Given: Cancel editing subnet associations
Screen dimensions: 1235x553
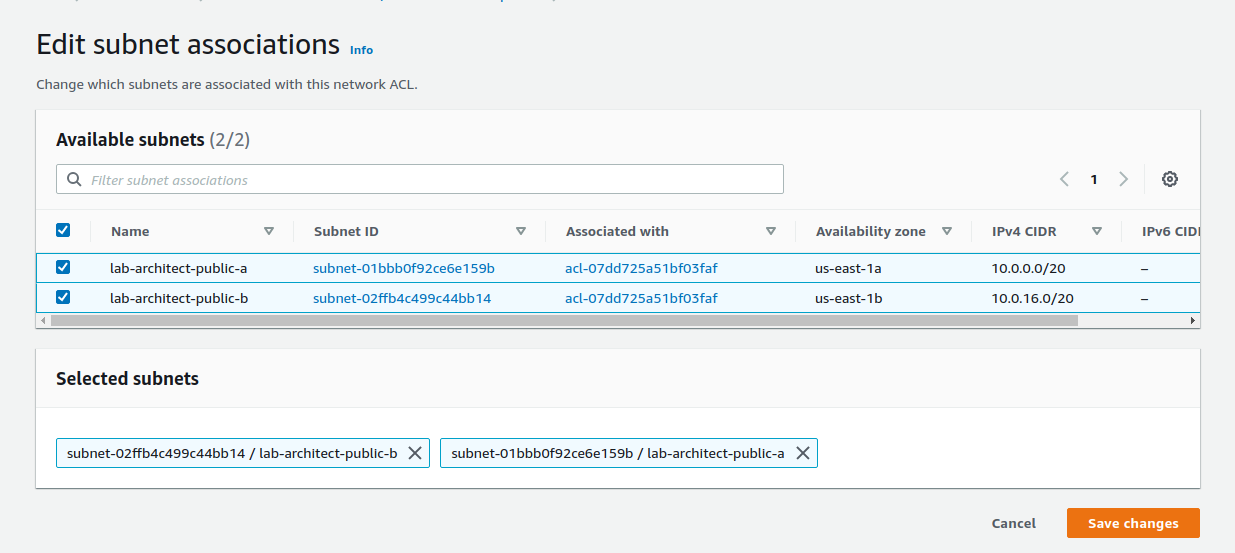Looking at the screenshot, I should click(x=1013, y=523).
